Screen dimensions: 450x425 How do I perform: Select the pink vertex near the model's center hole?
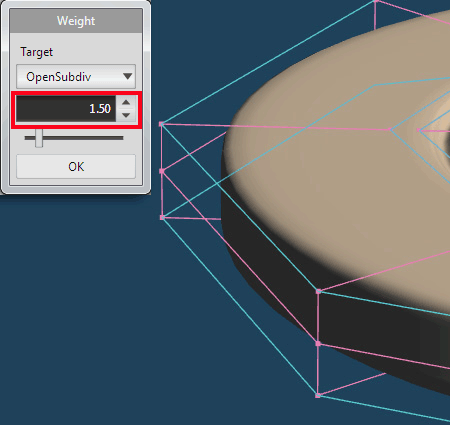(419, 130)
